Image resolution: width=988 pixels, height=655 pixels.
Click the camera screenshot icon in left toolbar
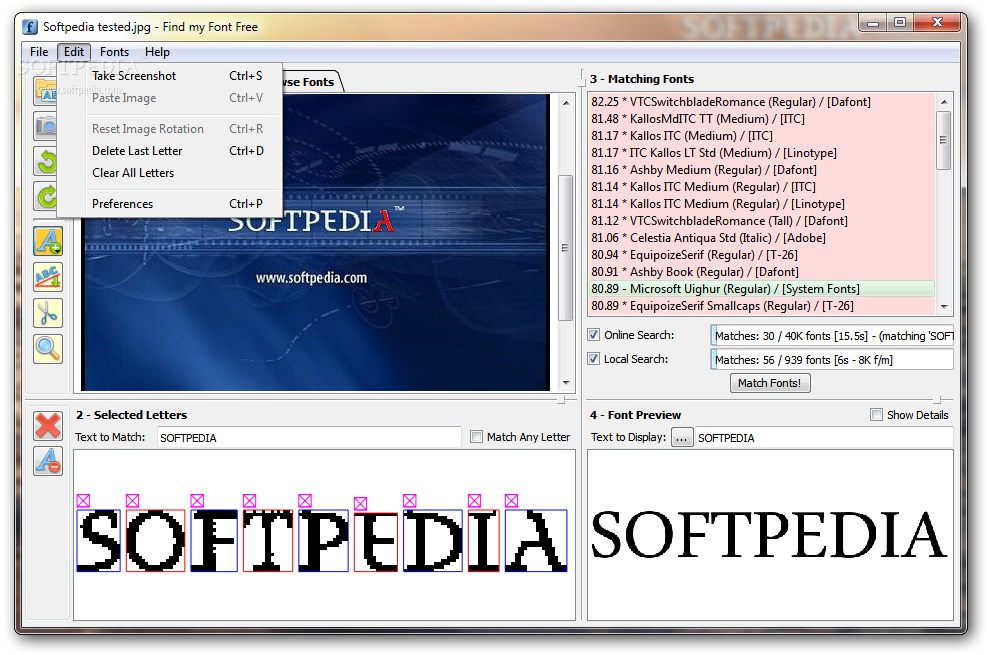click(45, 127)
